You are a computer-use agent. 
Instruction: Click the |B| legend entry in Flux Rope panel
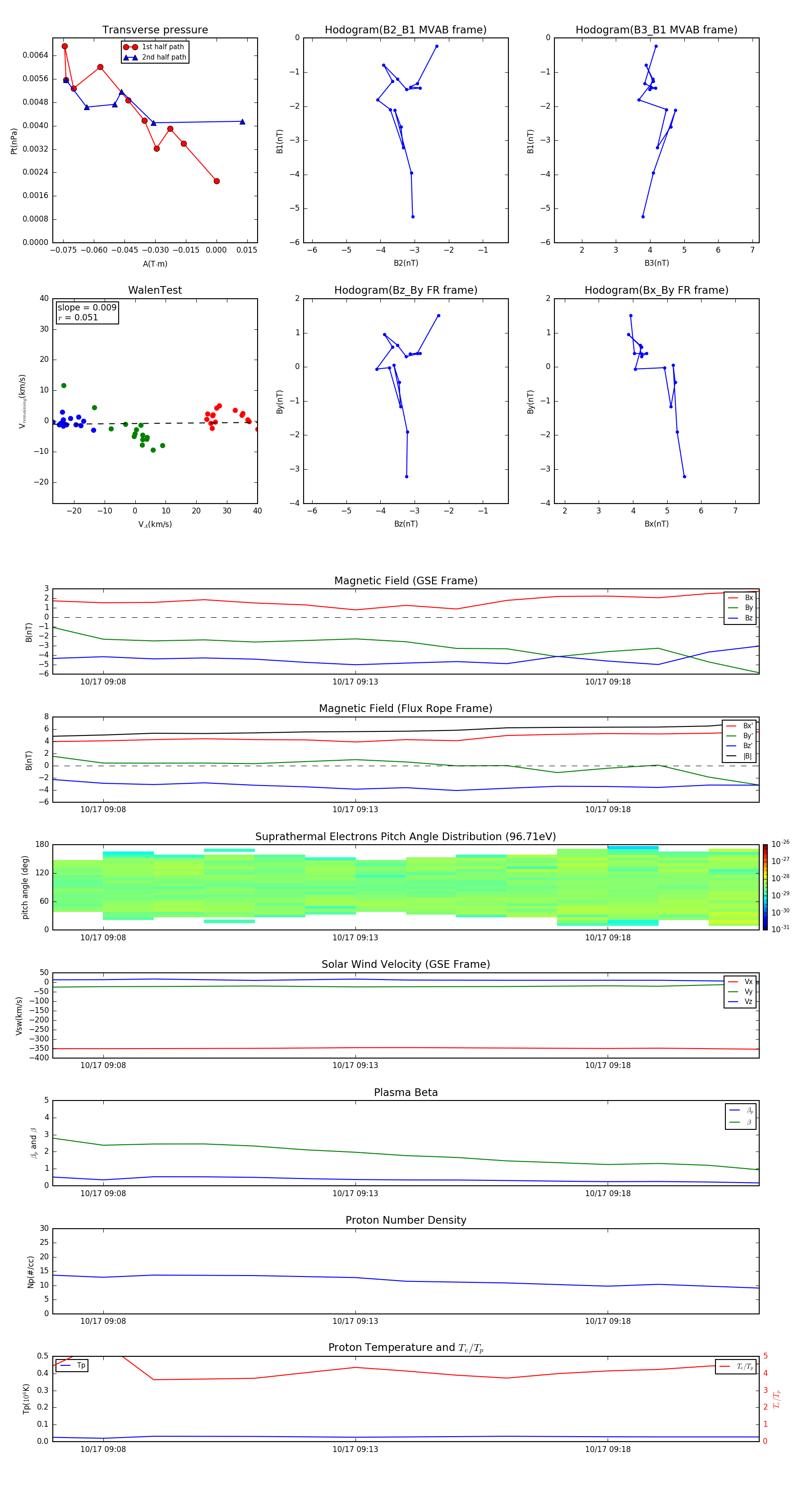(x=740, y=756)
